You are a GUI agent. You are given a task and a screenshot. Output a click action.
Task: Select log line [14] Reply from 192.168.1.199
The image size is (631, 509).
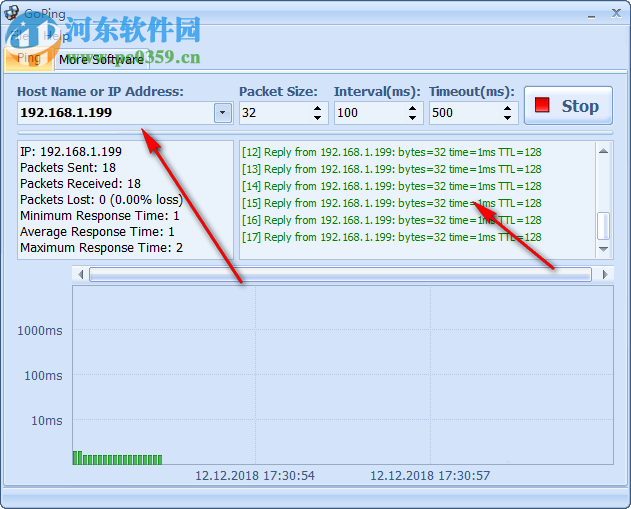click(392, 186)
